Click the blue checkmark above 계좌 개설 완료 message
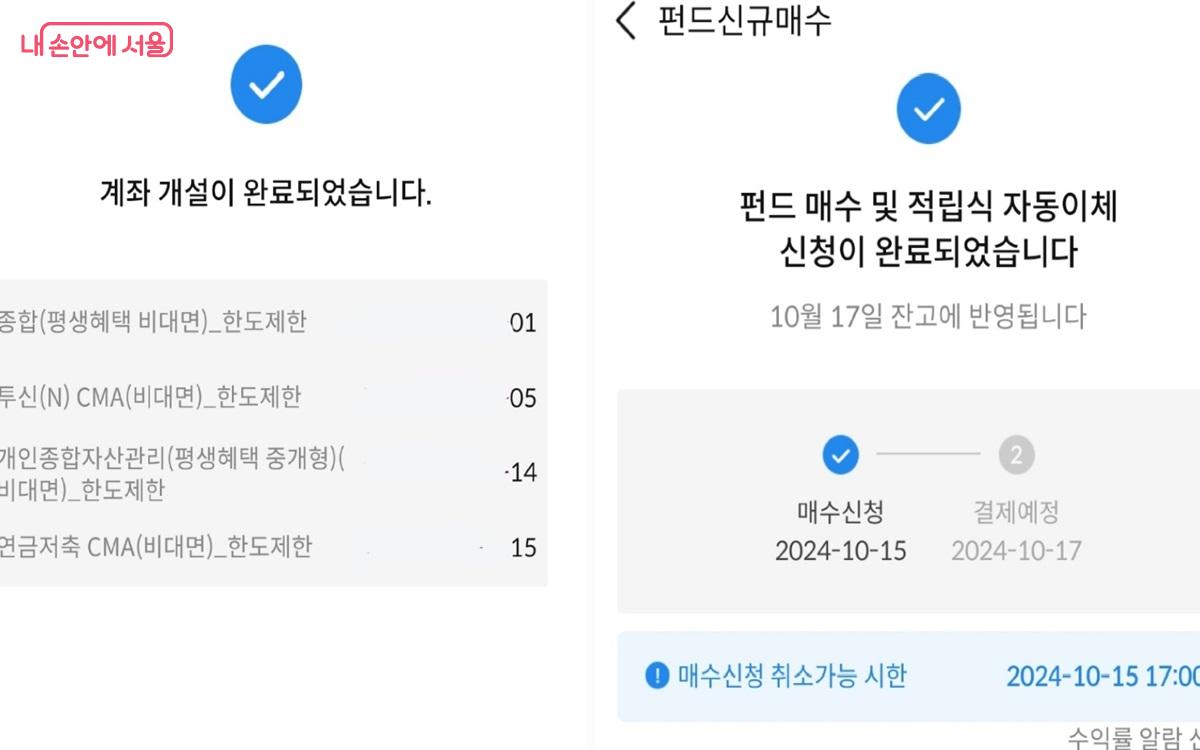Screen dimensions: 1200x750 tap(265, 84)
